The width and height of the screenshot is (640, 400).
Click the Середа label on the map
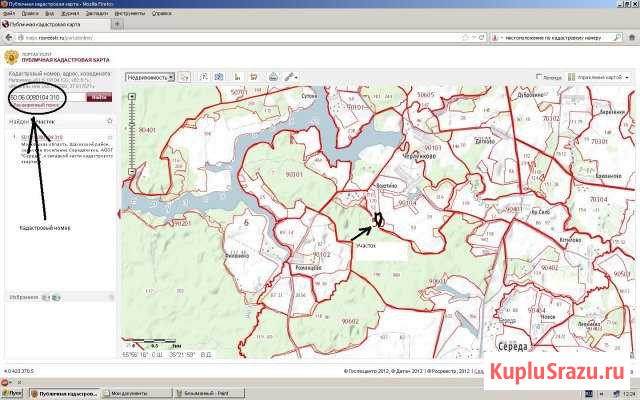(513, 347)
